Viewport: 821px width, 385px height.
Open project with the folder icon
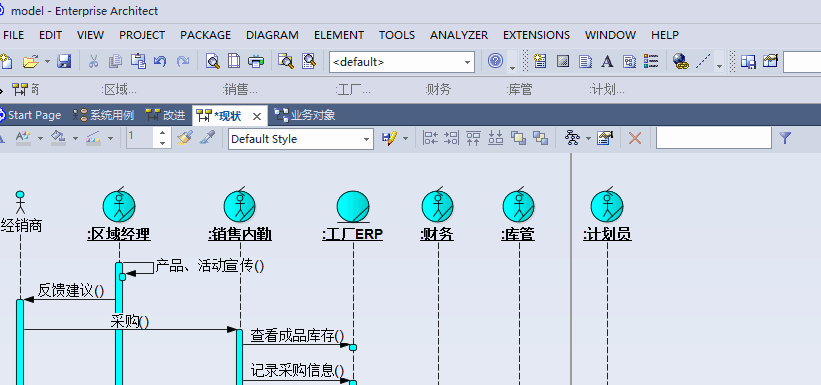point(31,62)
